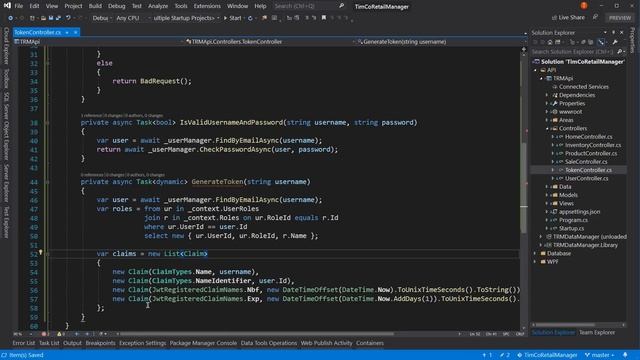Collapse the Controllers folder node

(x=547, y=129)
